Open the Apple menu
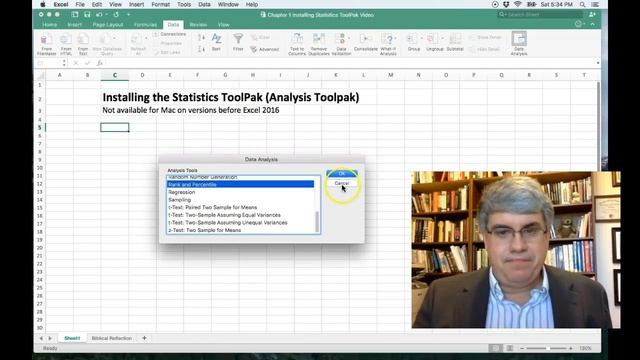The image size is (640, 360). [43, 4]
